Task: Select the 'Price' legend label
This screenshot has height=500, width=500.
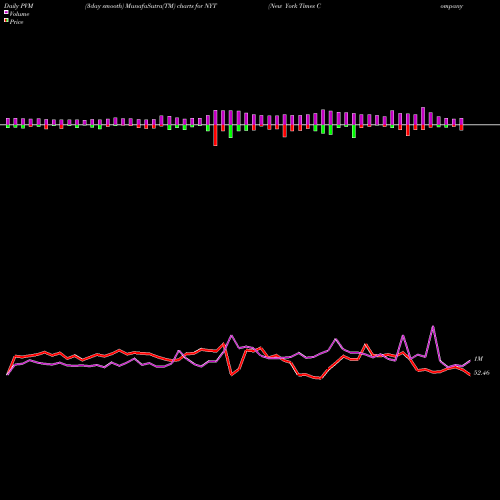Action: [16, 22]
